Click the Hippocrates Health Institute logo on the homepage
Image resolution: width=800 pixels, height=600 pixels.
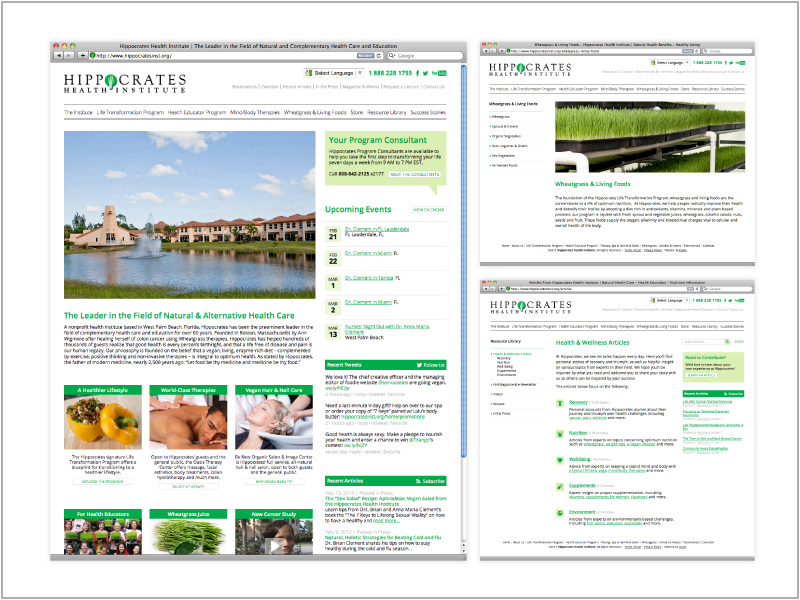coord(125,83)
